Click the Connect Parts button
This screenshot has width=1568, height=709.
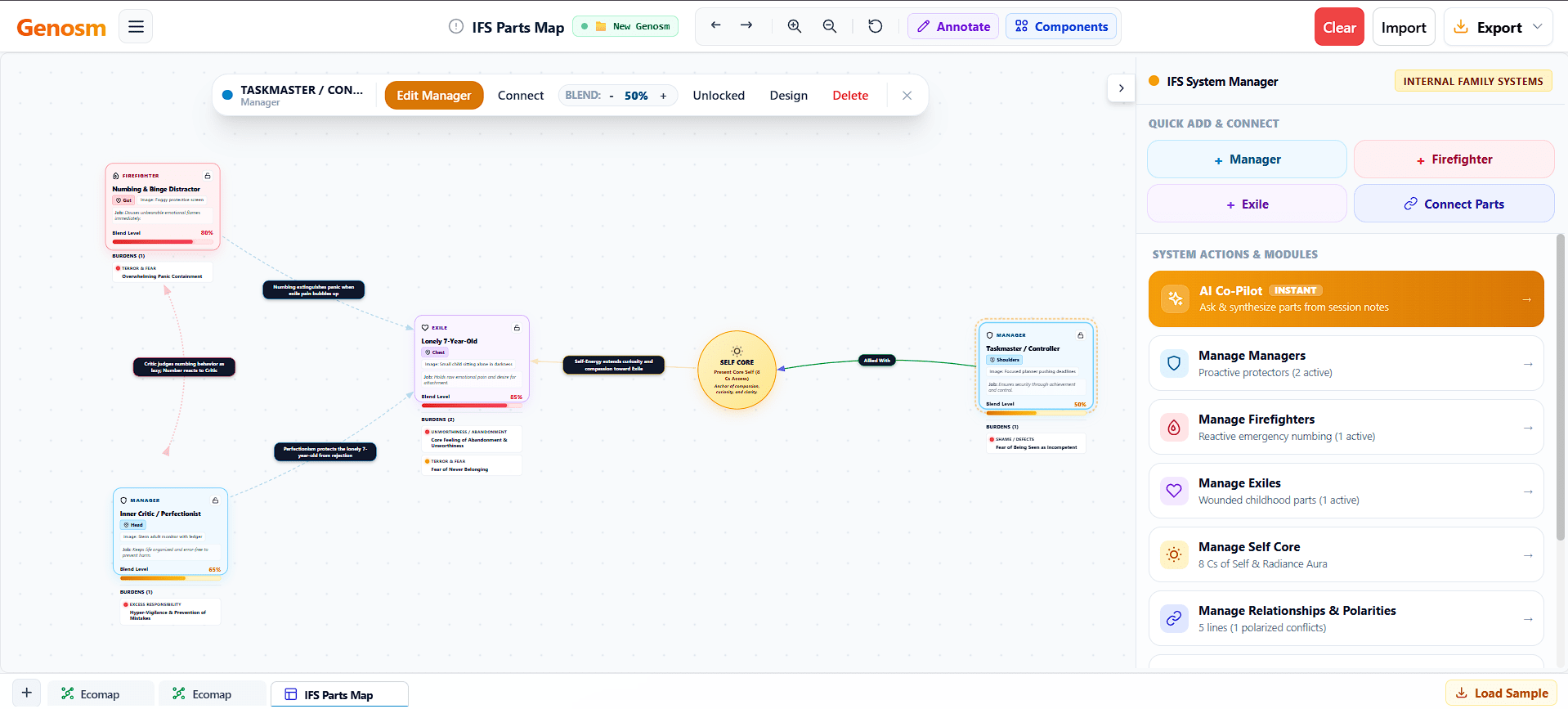pyautogui.click(x=1454, y=204)
